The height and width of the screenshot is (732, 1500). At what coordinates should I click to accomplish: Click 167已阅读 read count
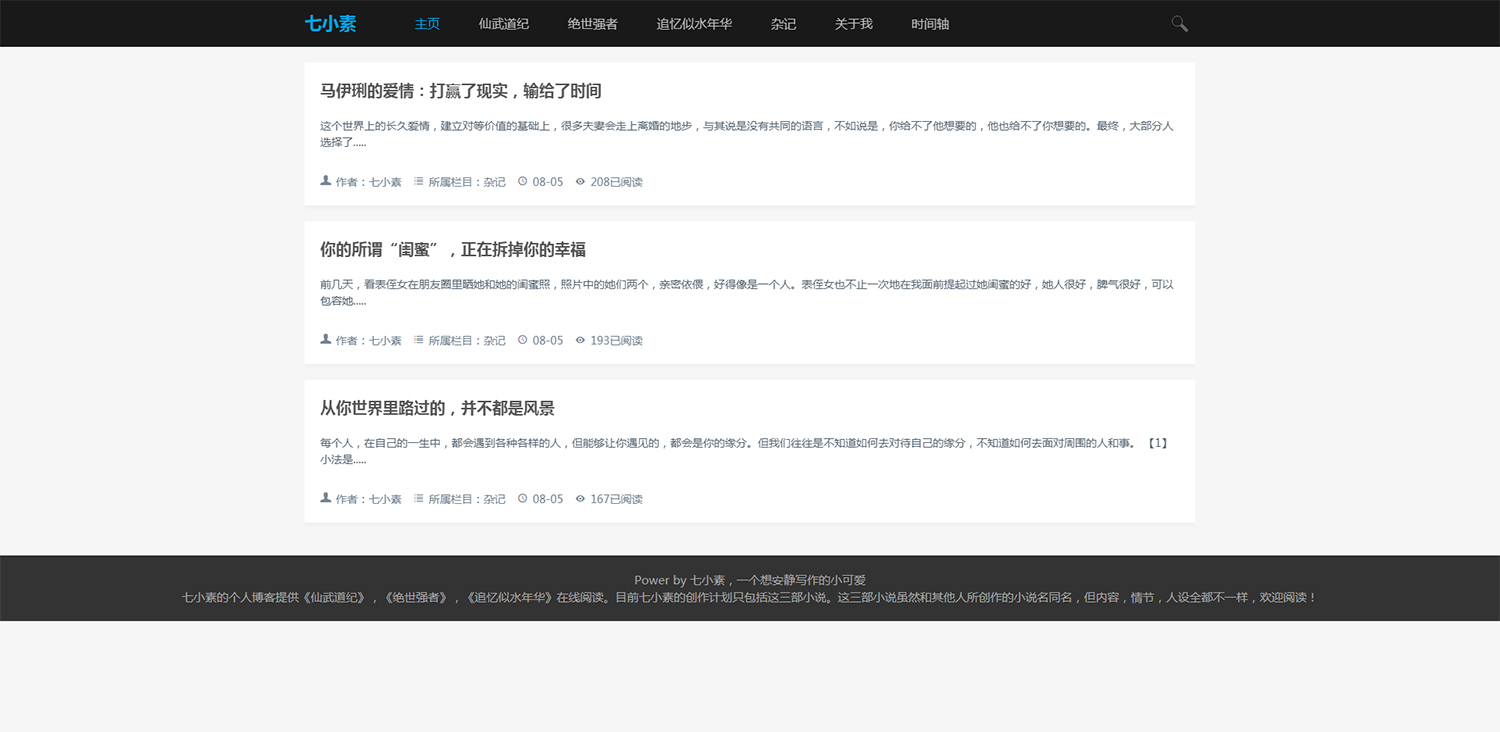(616, 499)
